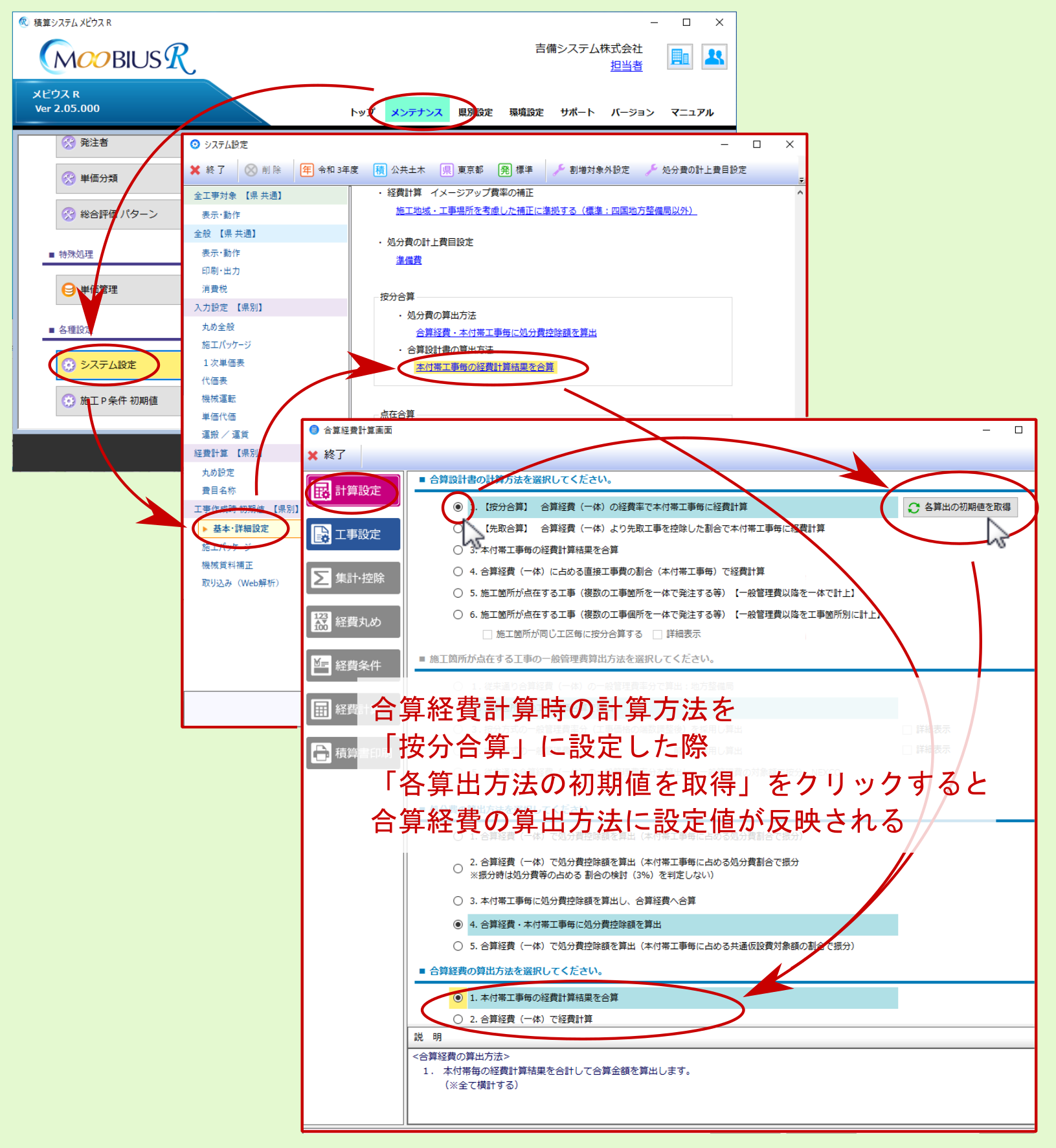Open the 令和3年度 year selector
Image resolution: width=1056 pixels, height=1148 pixels.
330,170
